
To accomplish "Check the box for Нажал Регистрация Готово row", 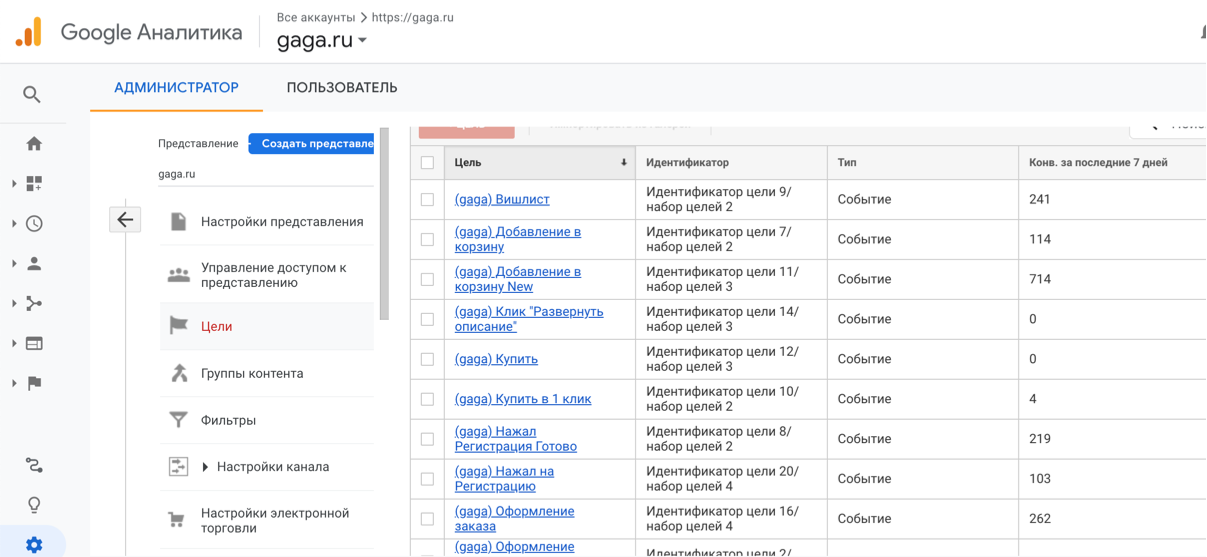I will pyautogui.click(x=428, y=440).
